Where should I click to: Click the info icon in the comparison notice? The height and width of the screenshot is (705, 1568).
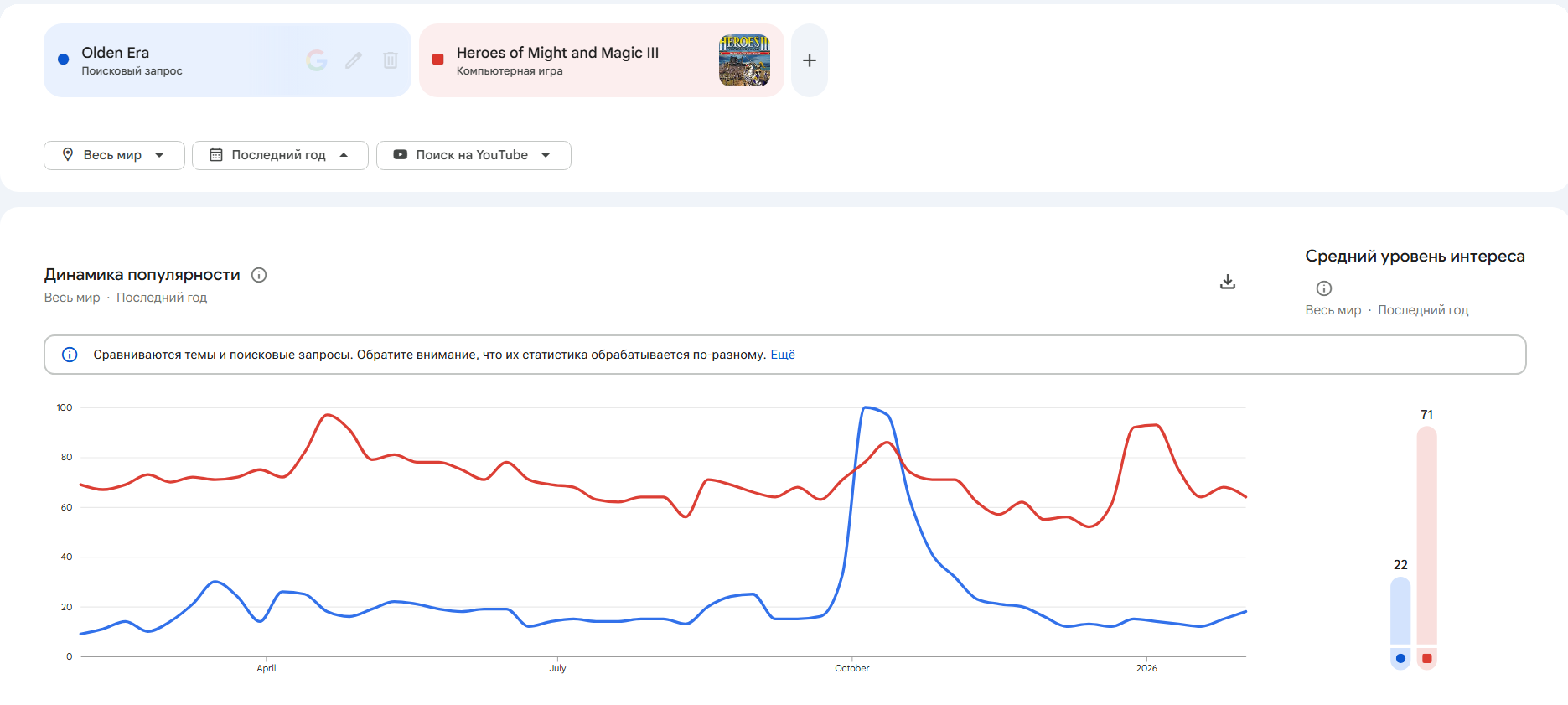click(70, 355)
